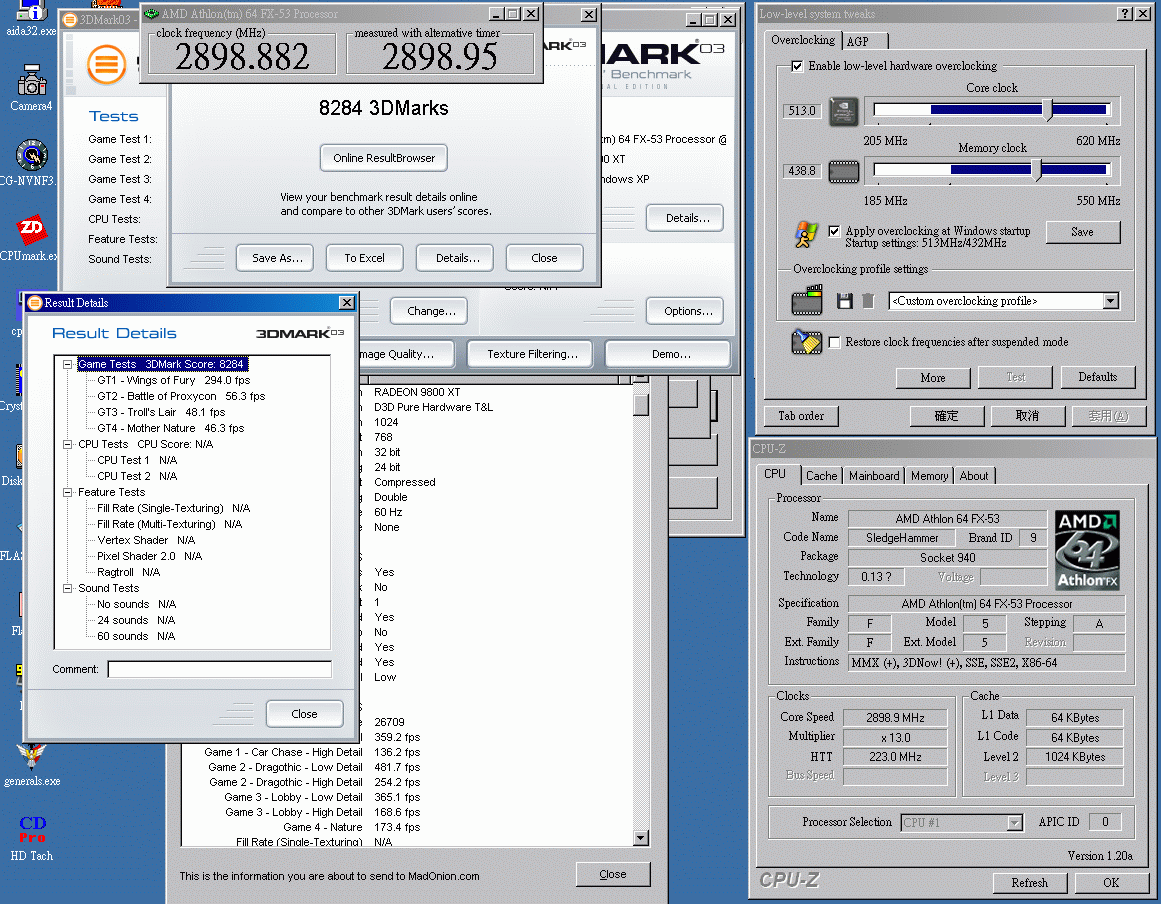
Task: Click core clock 513.0 value field
Action: [802, 111]
